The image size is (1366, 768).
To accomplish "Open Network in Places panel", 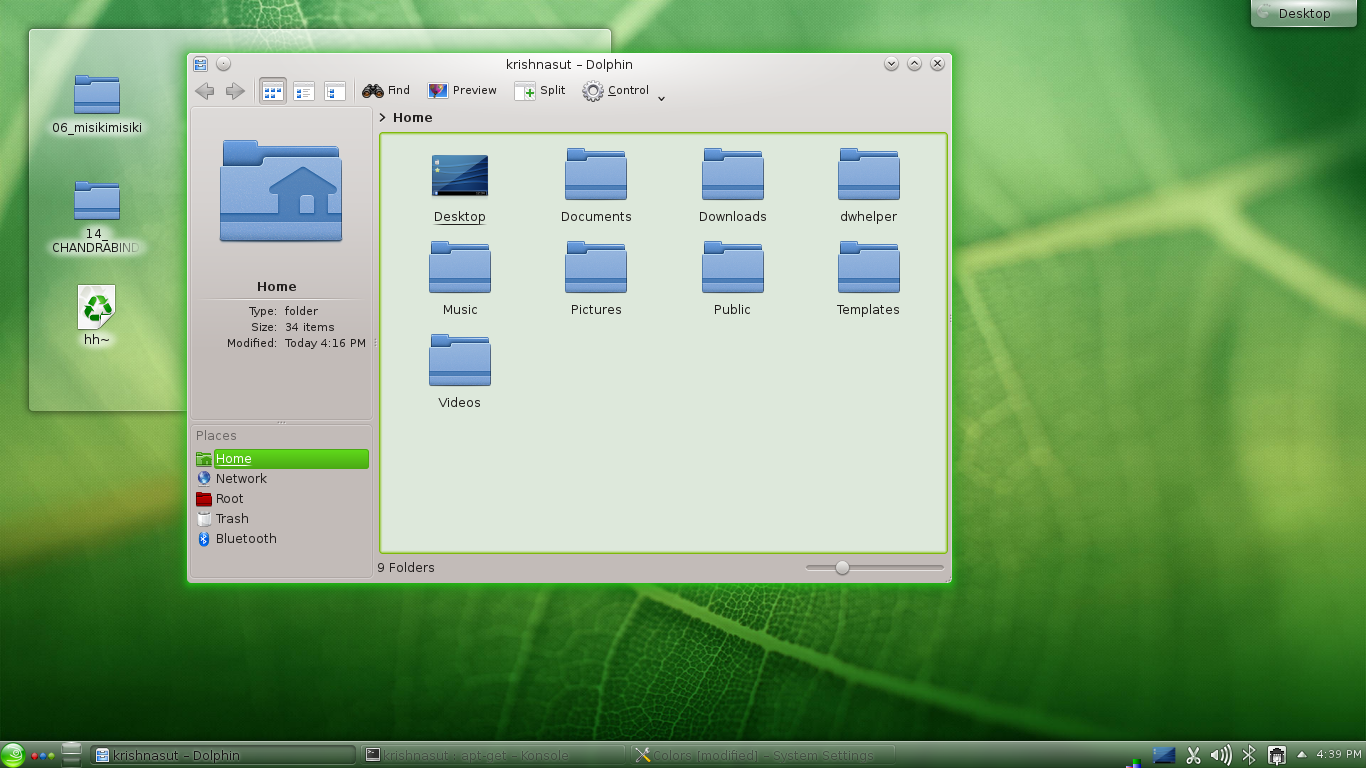I will [282, 479].
